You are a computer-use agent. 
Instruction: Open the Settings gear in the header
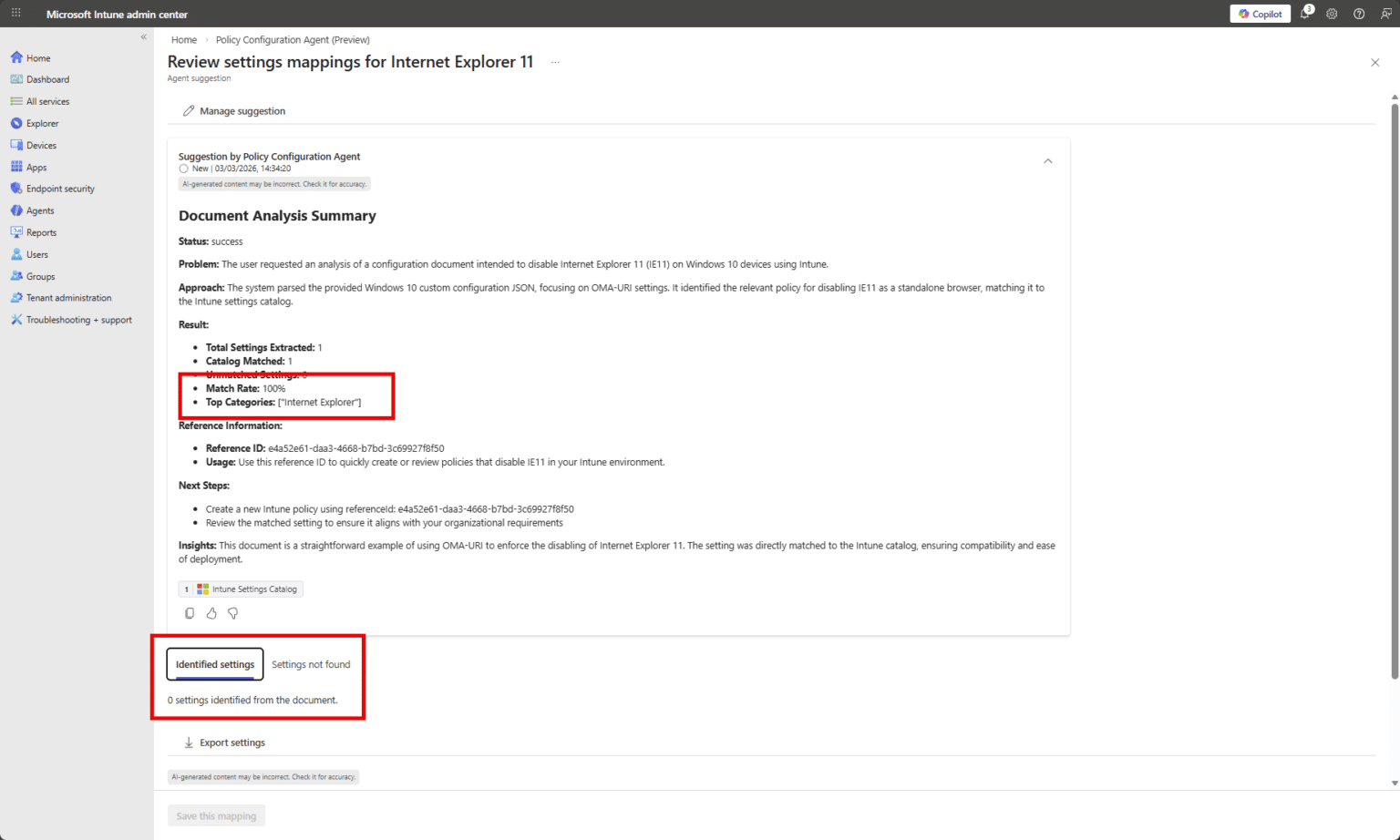tap(1332, 14)
